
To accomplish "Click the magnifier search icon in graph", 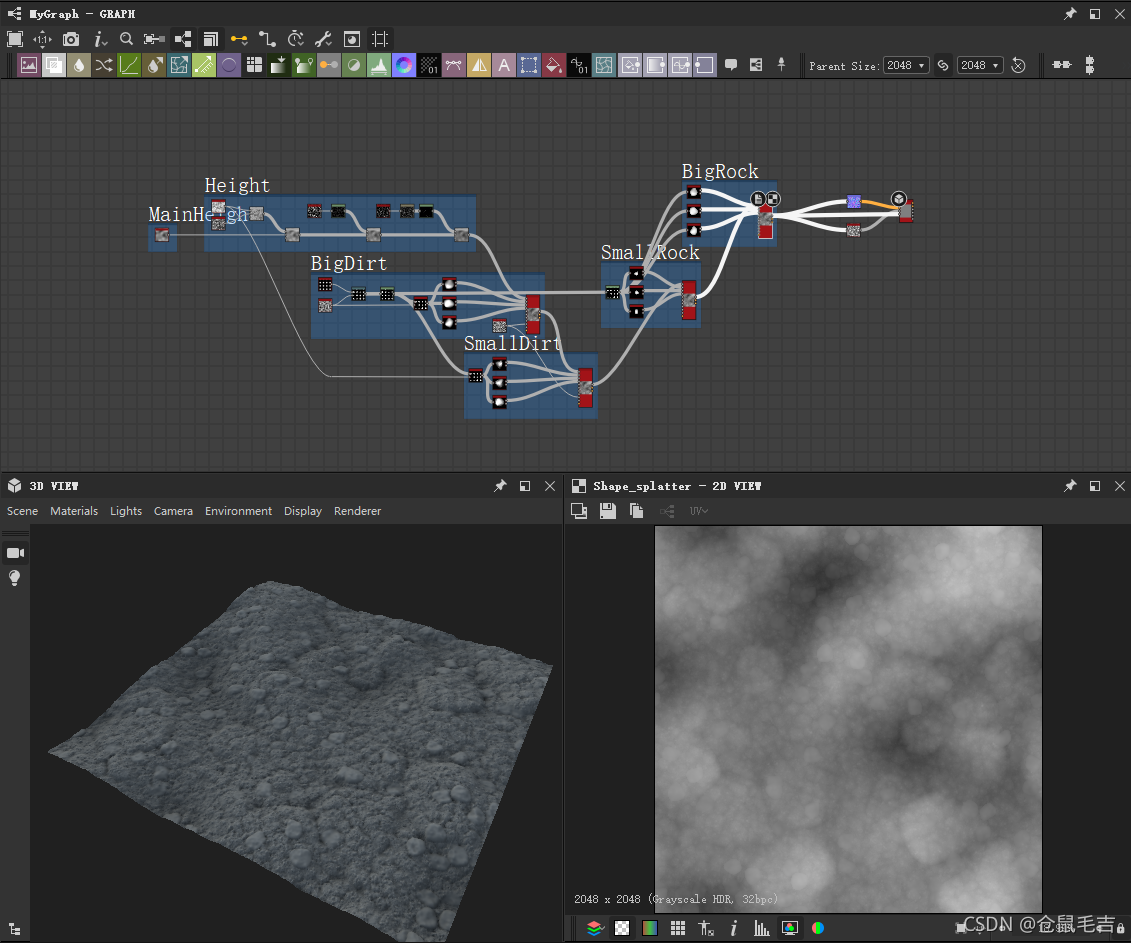I will (x=126, y=39).
